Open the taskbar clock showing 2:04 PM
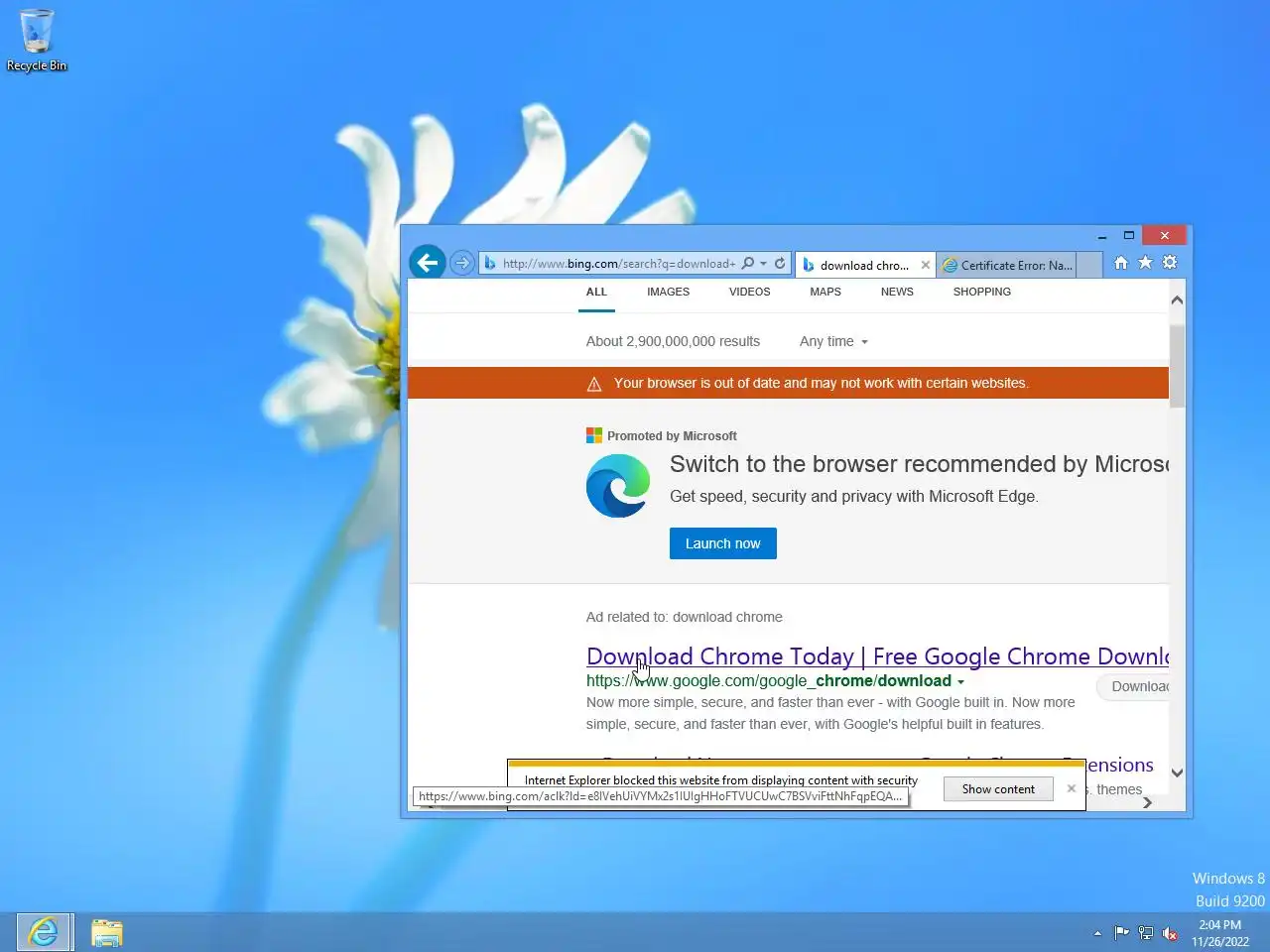The width and height of the screenshot is (1270, 952). click(1220, 933)
